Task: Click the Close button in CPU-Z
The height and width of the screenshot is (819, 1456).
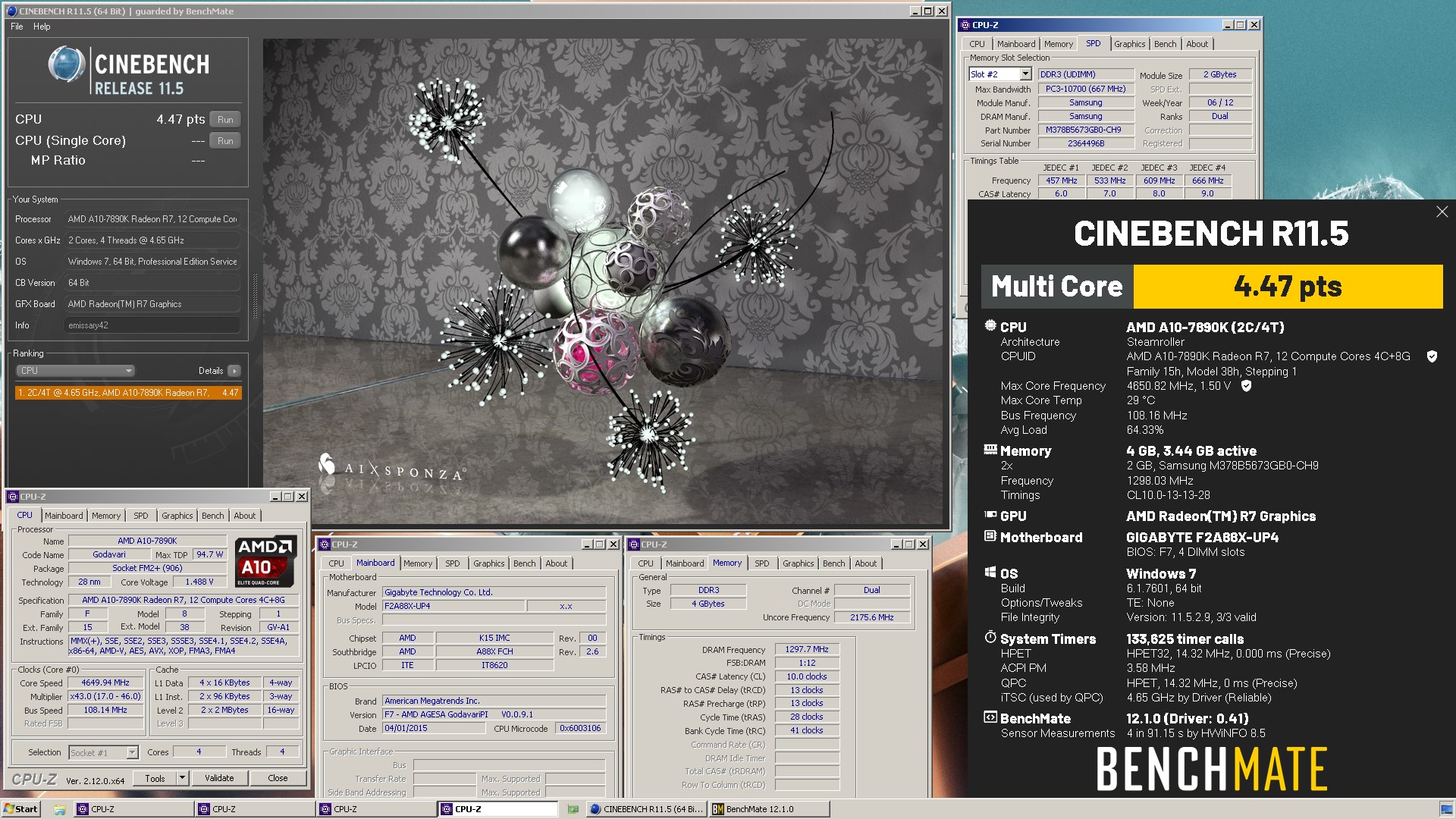Action: tap(278, 778)
